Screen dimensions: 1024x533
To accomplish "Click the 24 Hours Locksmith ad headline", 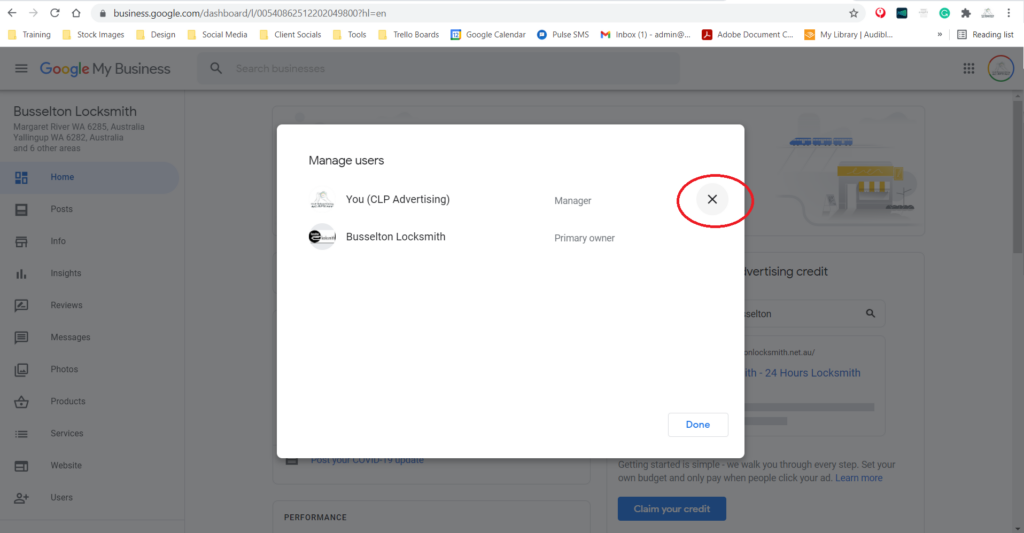I will coord(802,373).
